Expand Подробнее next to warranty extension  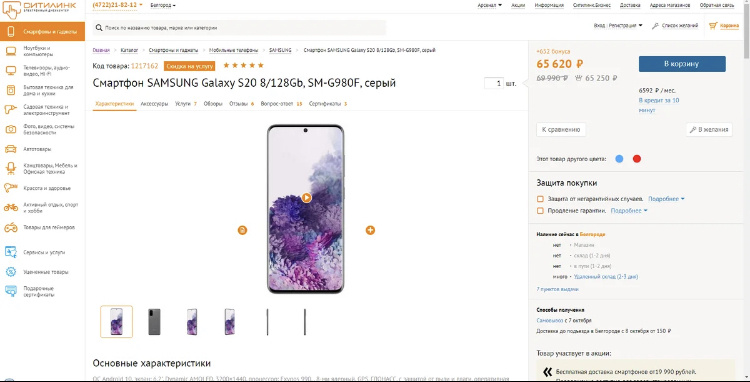click(x=629, y=211)
